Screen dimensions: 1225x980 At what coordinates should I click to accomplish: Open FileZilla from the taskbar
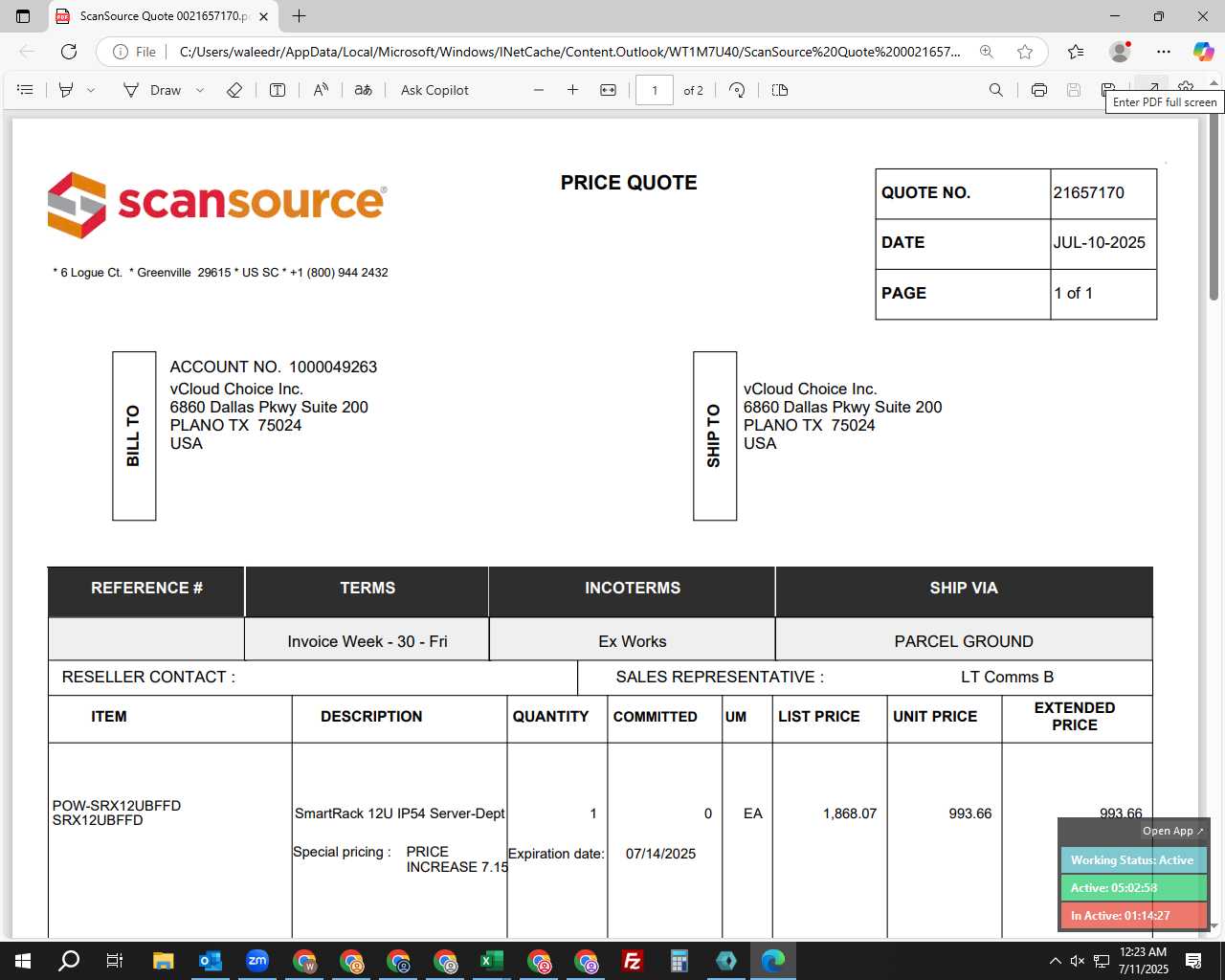point(632,961)
